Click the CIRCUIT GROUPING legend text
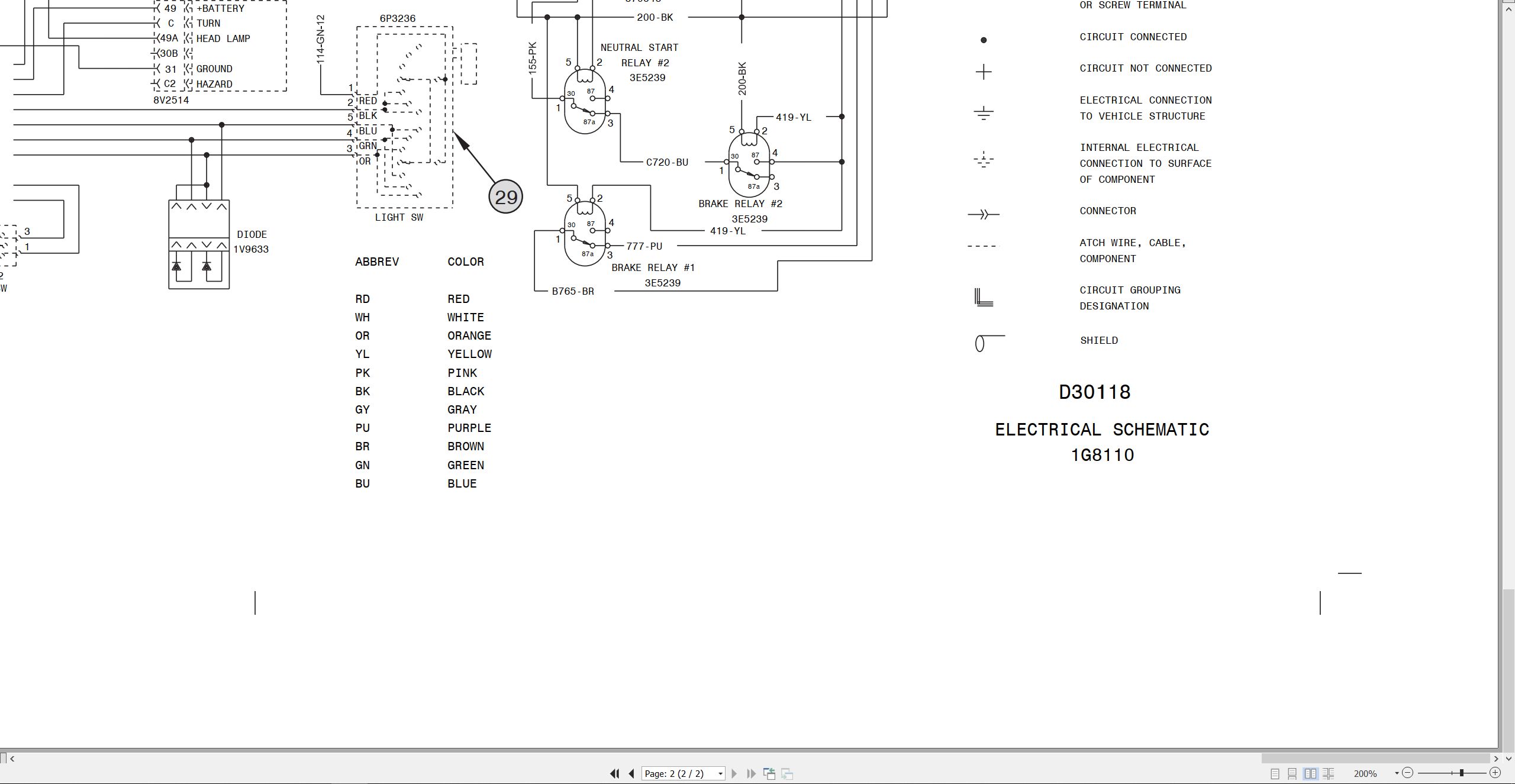The image size is (1515, 784). [1130, 290]
